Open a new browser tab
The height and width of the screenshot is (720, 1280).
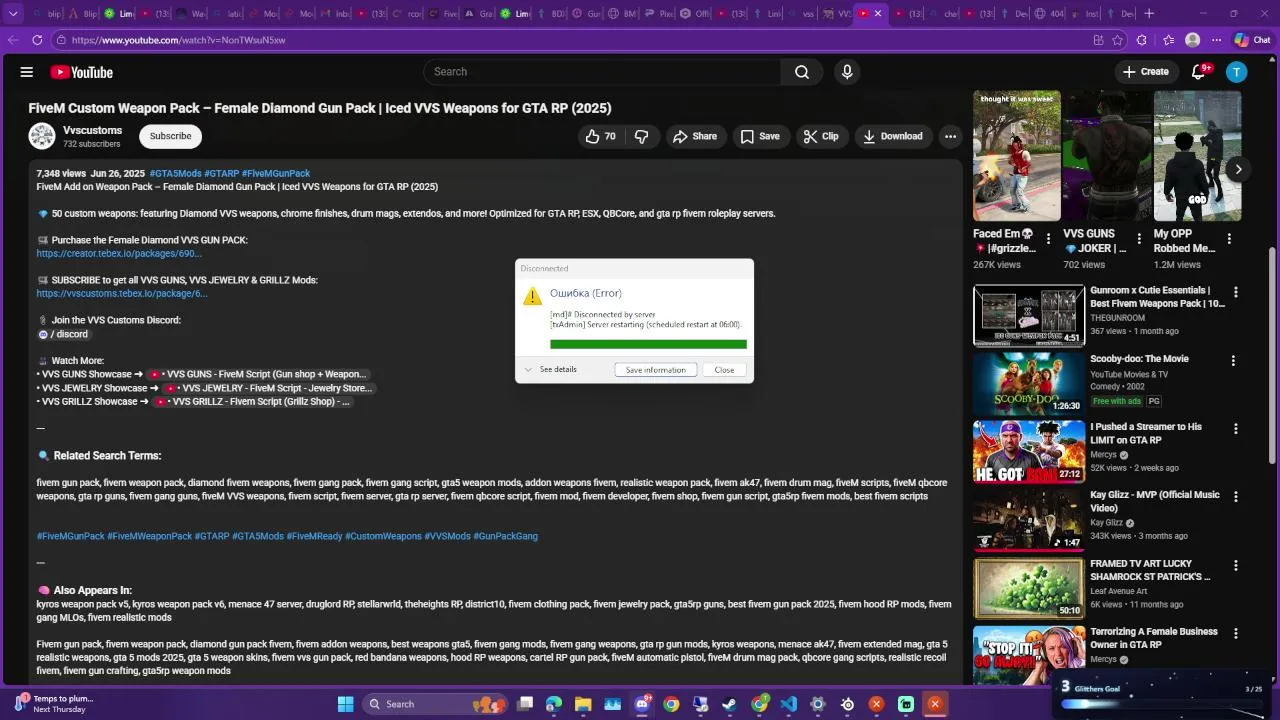coord(1149,13)
